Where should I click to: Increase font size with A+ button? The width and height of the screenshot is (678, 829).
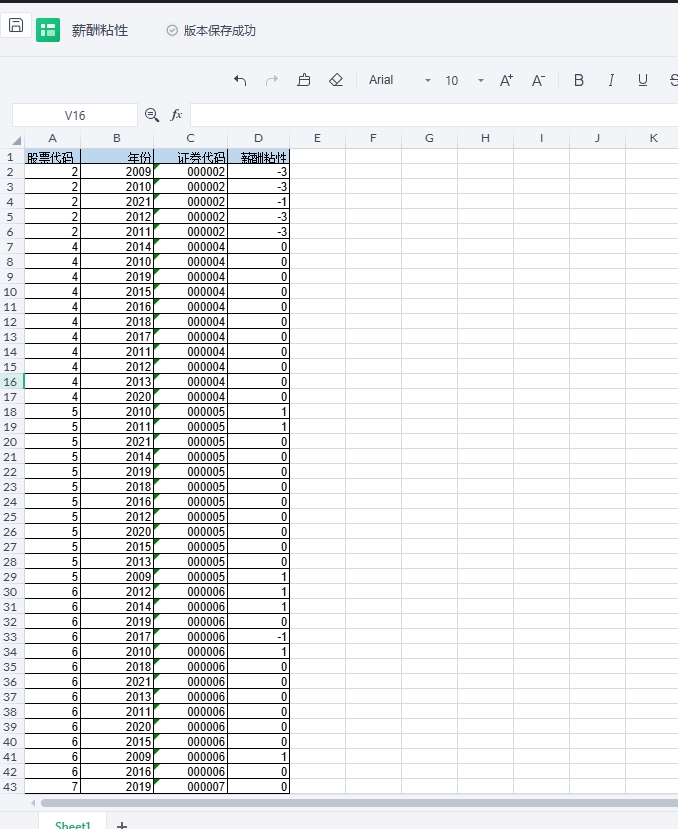coord(506,81)
